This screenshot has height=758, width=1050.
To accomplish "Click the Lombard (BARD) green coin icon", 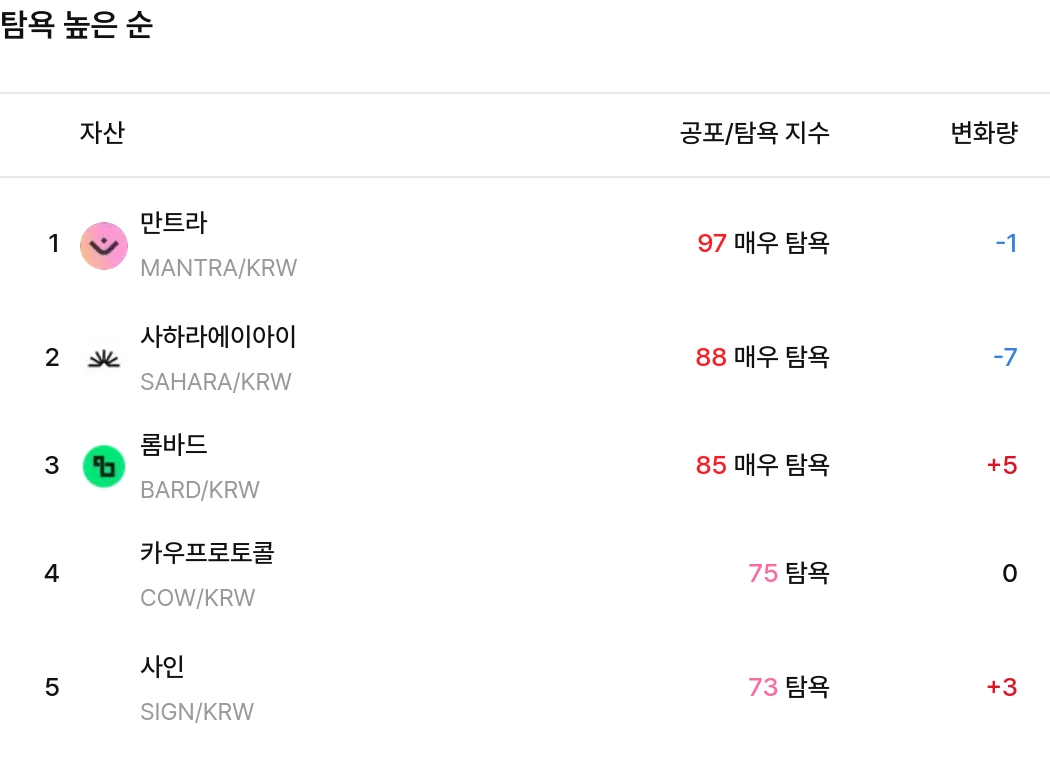I will click(103, 465).
